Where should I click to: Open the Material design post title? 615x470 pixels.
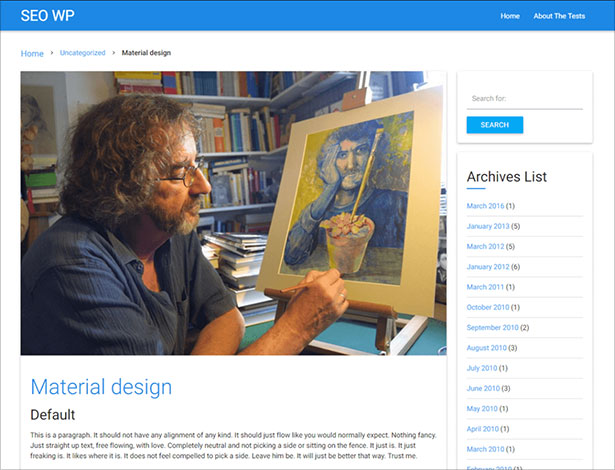(x=101, y=386)
